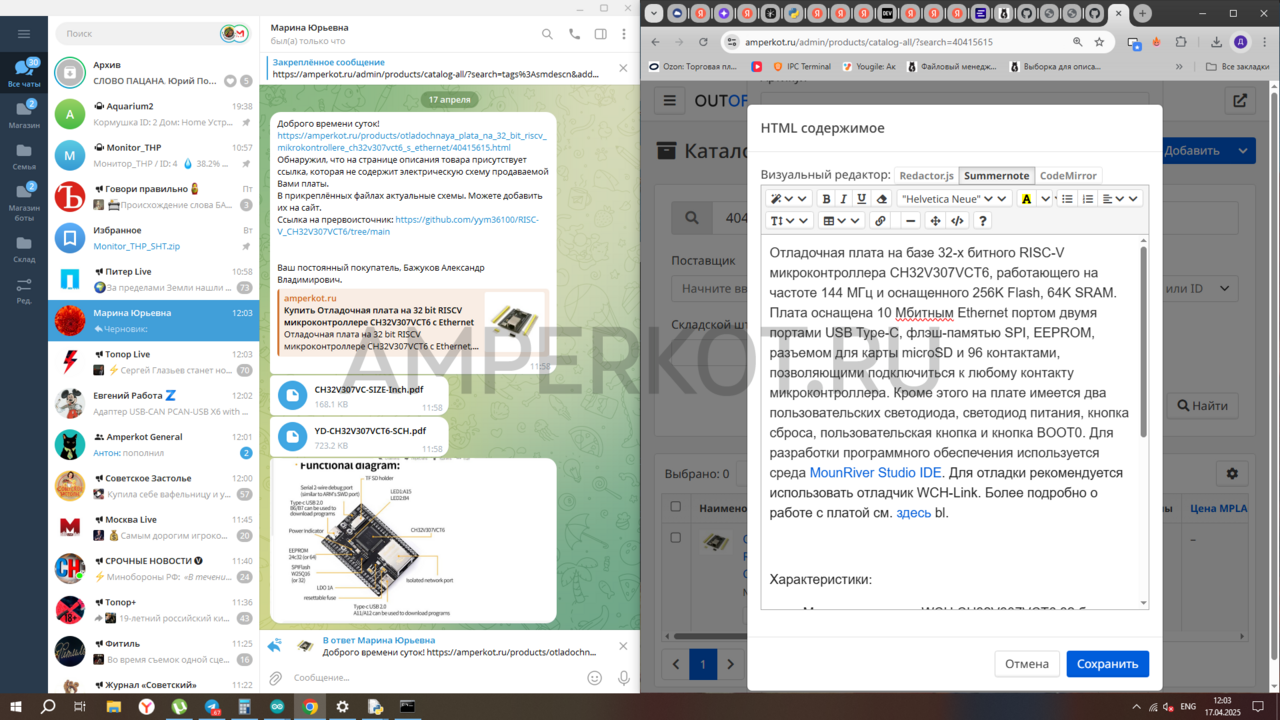The height and width of the screenshot is (720, 1280).
Task: Click the HTML editor vertical scrollbar
Action: [1143, 340]
